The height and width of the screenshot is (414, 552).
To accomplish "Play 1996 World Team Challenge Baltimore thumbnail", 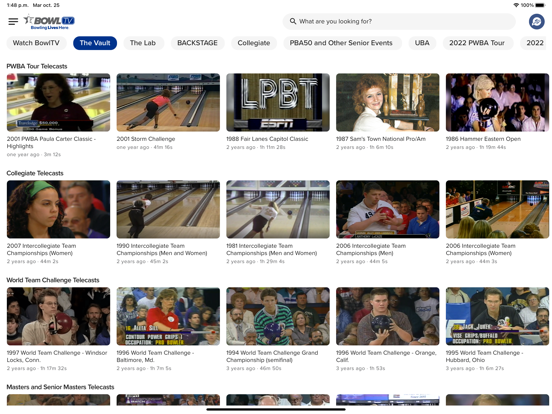I will click(168, 316).
